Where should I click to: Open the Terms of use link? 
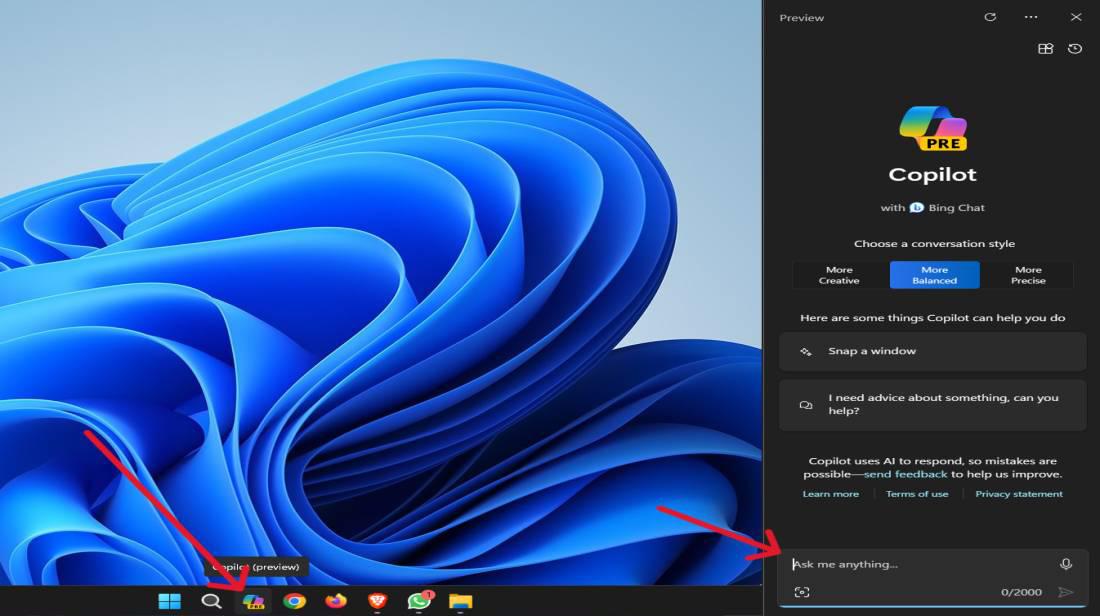click(x=917, y=494)
